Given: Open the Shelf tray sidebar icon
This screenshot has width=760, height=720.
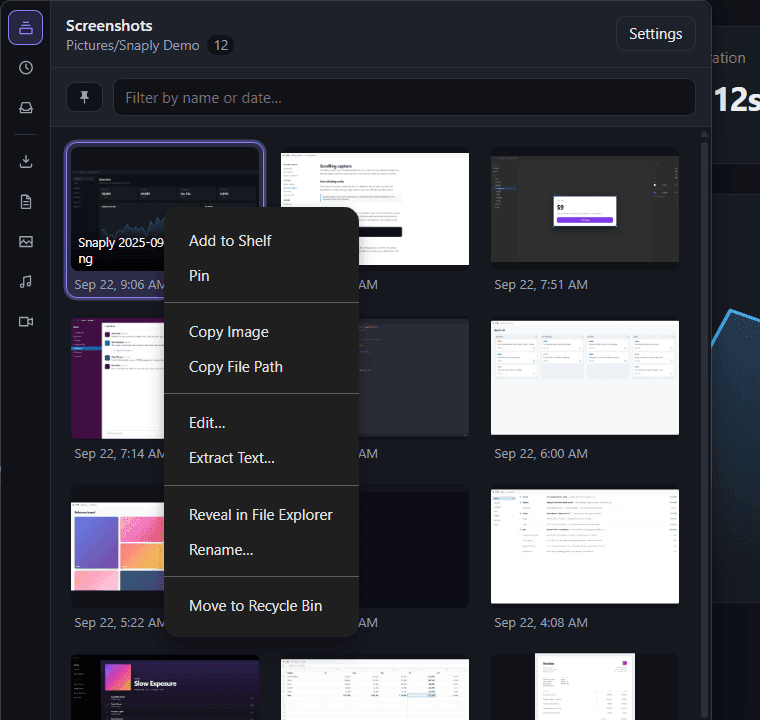Looking at the screenshot, I should [26, 28].
